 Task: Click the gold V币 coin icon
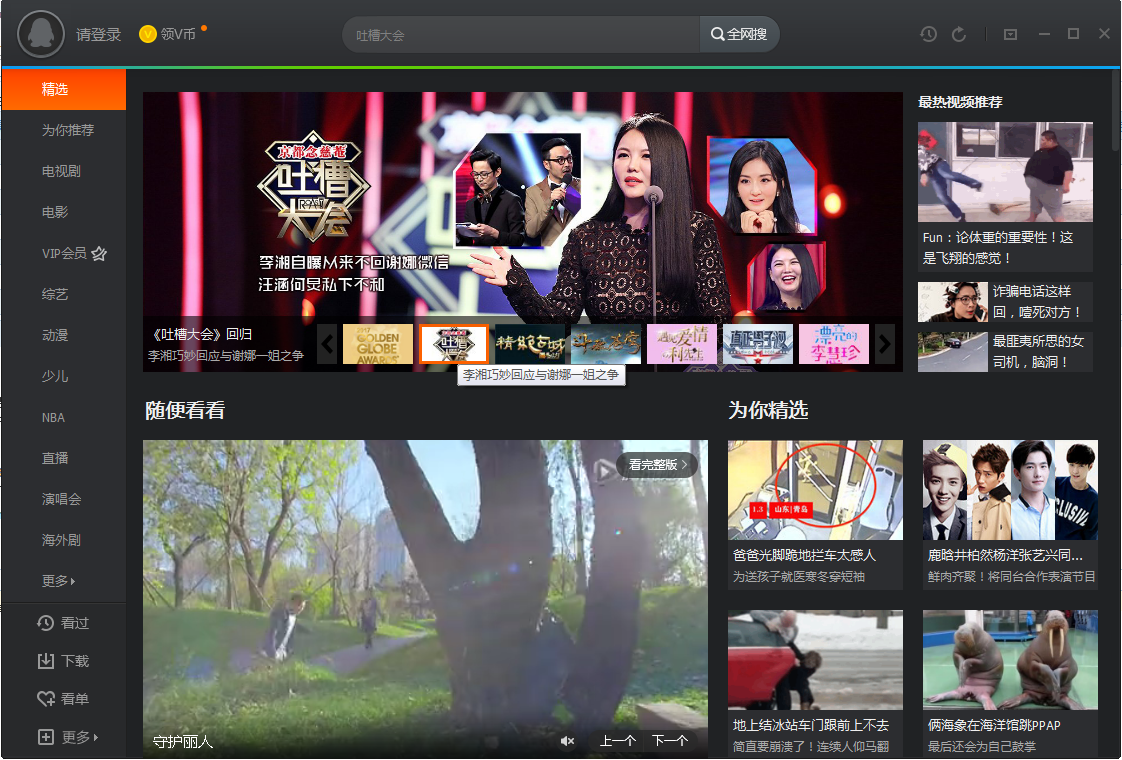(148, 35)
